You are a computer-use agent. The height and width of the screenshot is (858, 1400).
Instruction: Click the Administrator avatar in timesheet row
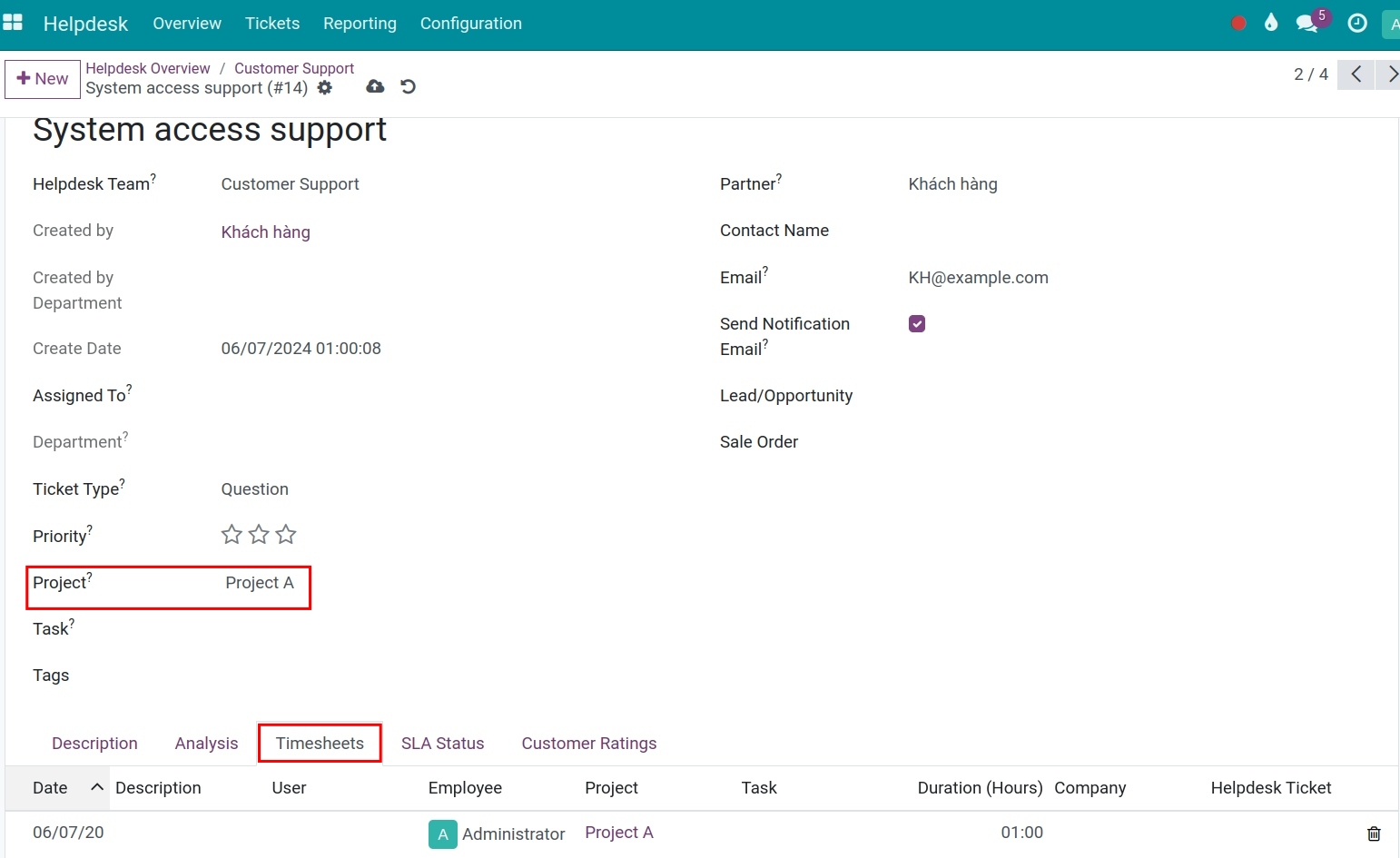tap(442, 833)
